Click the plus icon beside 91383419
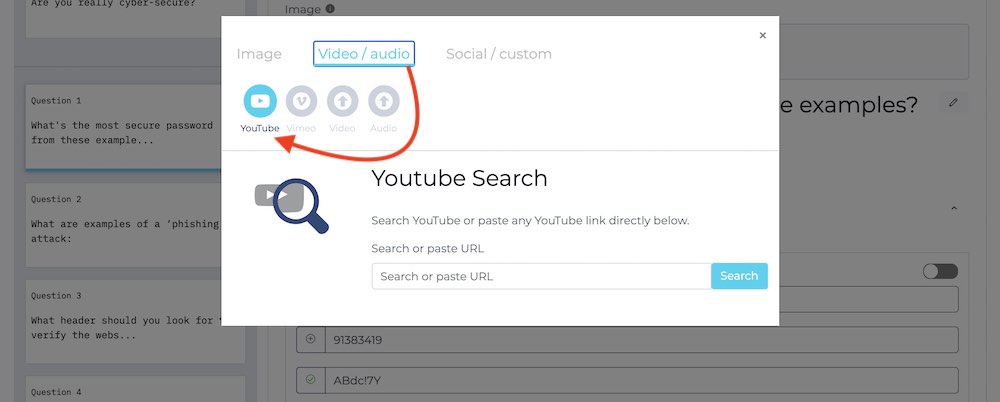 pos(311,339)
